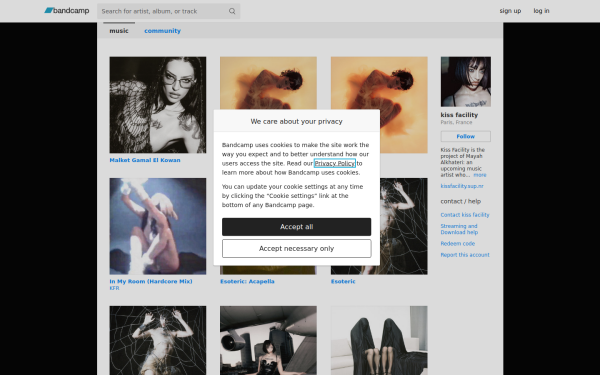Switch to the music tab
The image size is (600, 375).
119,31
